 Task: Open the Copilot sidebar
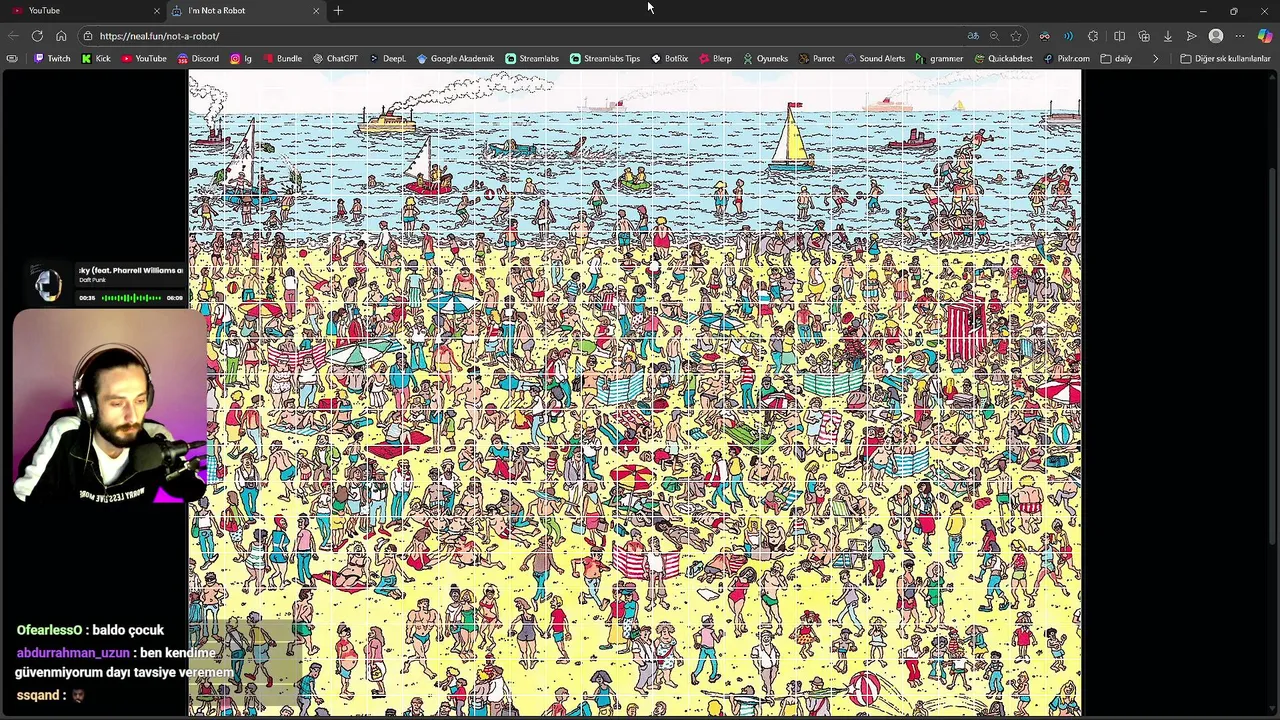tap(1265, 36)
